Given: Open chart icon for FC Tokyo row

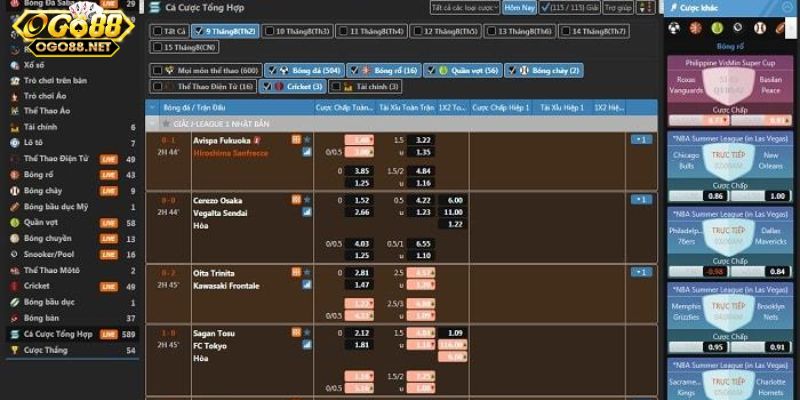Looking at the screenshot, I should (307, 345).
